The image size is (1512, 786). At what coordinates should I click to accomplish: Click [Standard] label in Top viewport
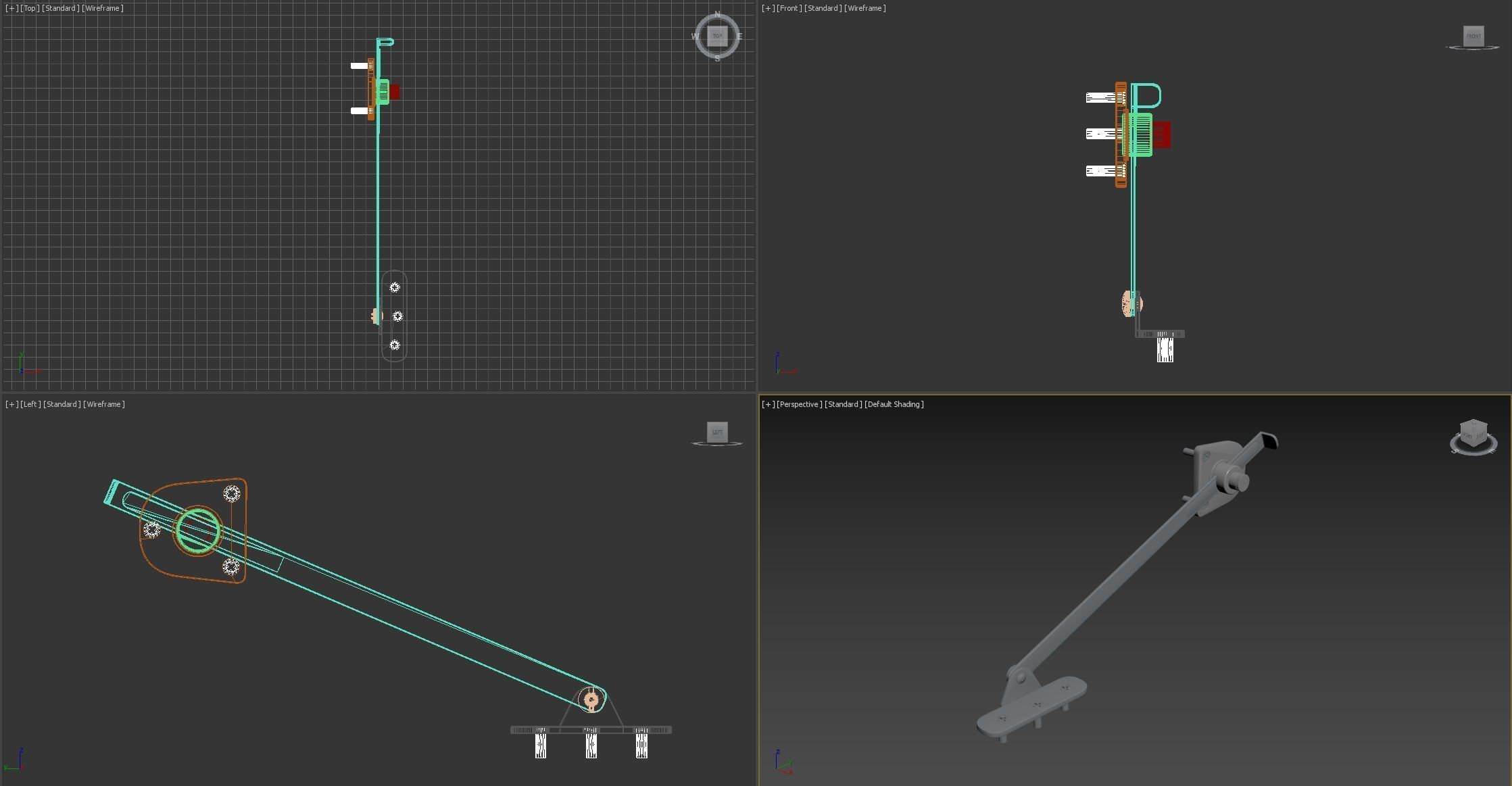tap(60, 8)
